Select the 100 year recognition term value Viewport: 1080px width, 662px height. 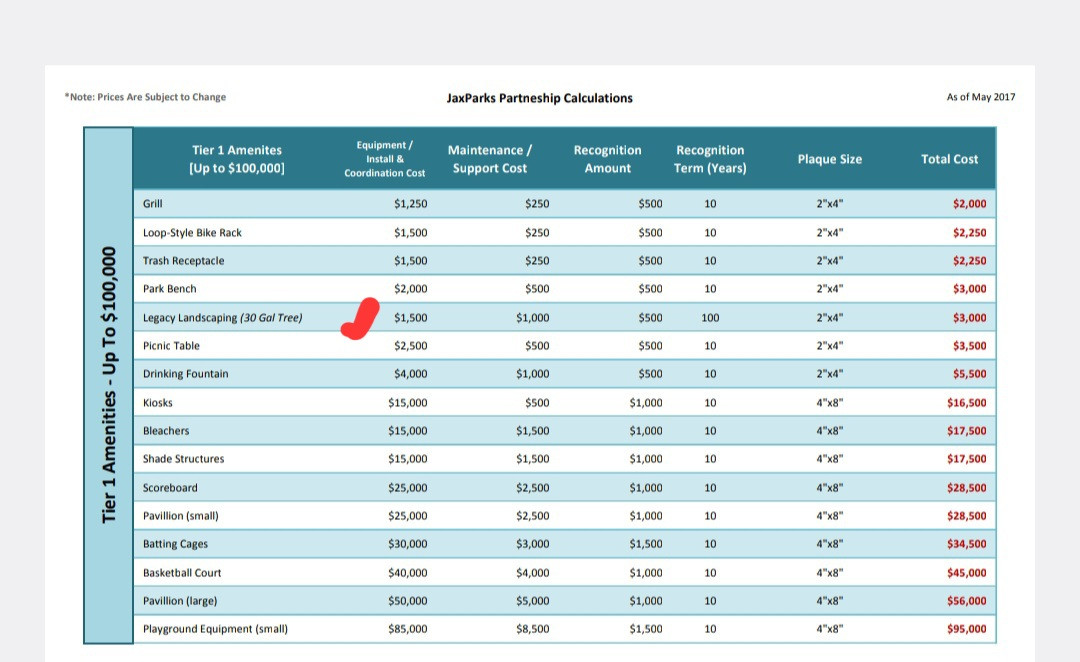tap(710, 318)
